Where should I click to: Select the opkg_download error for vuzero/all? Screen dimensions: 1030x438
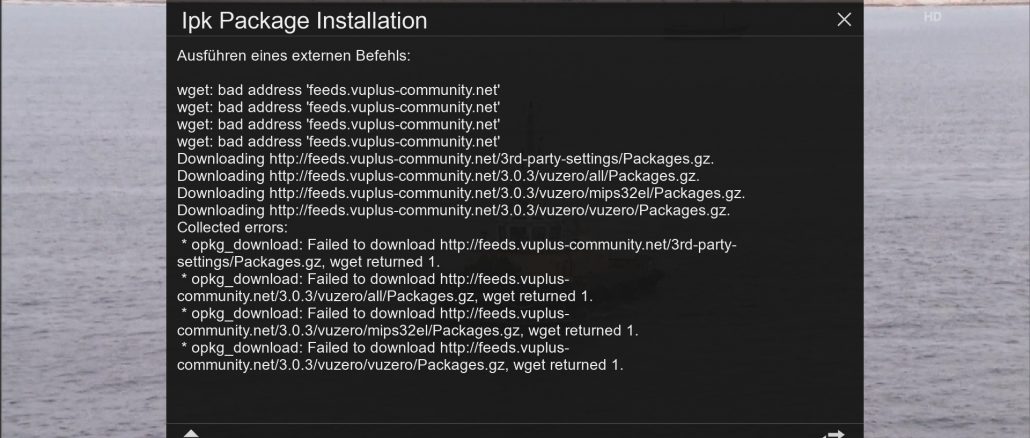tap(384, 287)
